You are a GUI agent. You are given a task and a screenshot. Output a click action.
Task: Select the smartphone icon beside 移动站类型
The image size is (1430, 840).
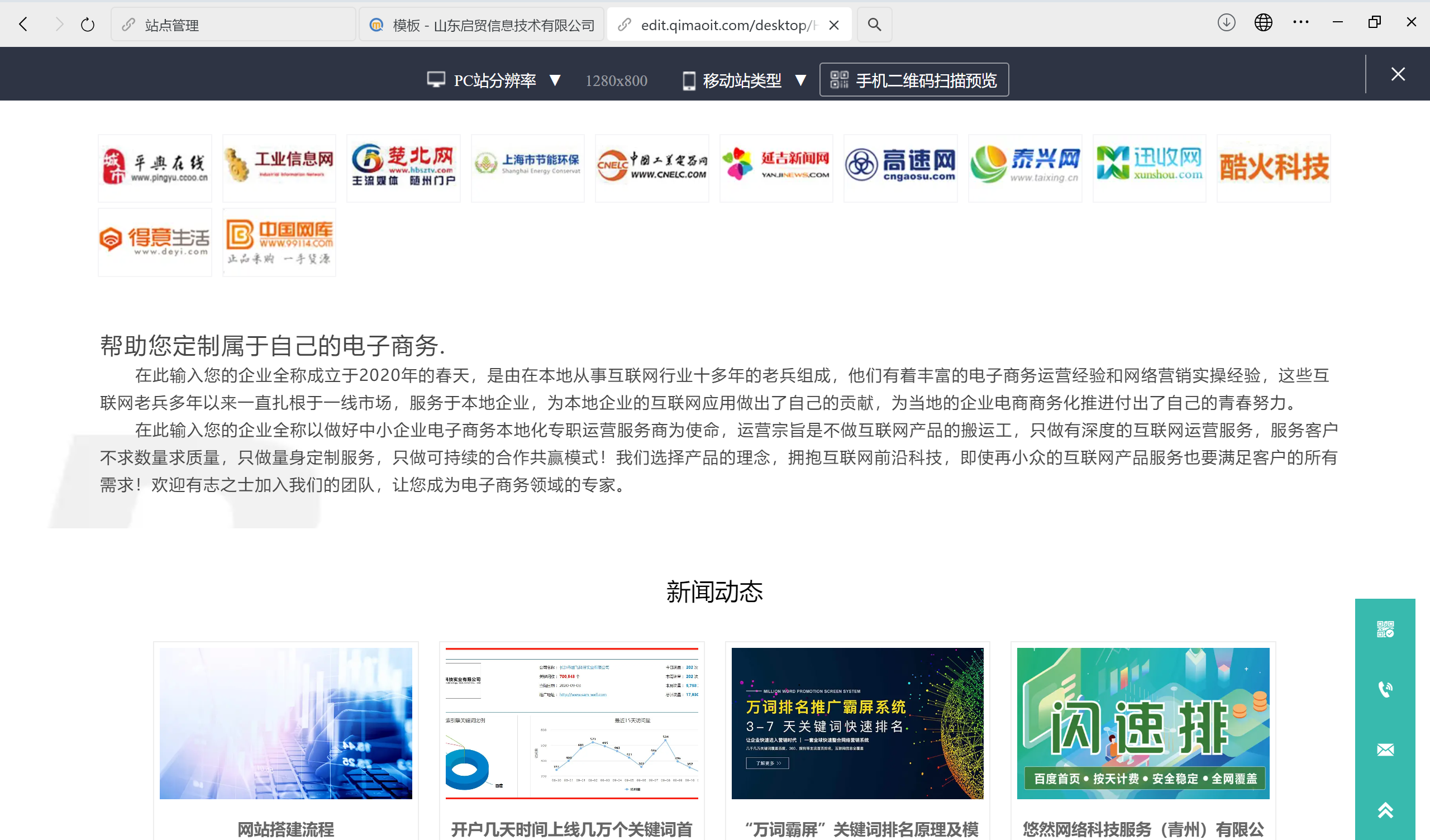pos(689,80)
